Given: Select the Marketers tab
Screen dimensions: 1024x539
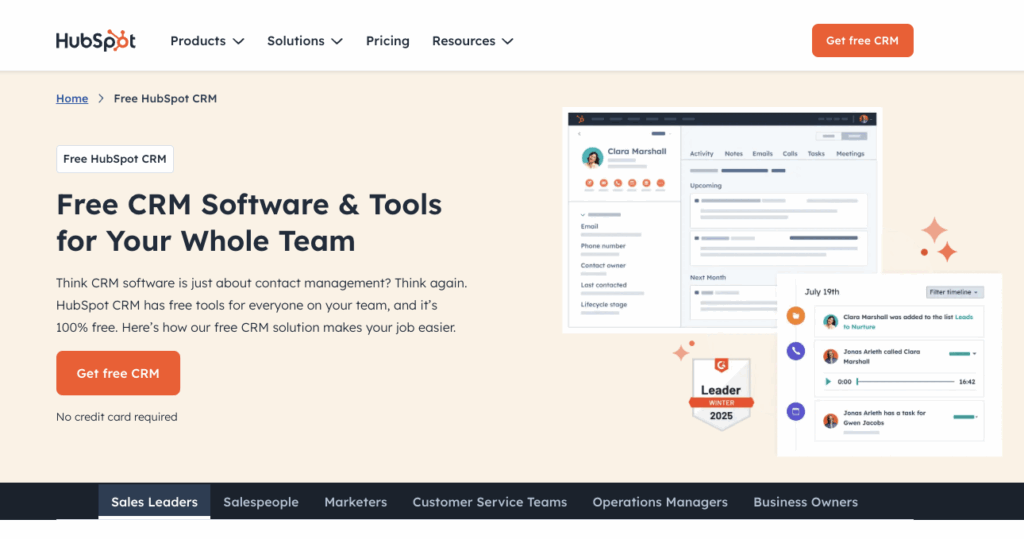Looking at the screenshot, I should 355,502.
